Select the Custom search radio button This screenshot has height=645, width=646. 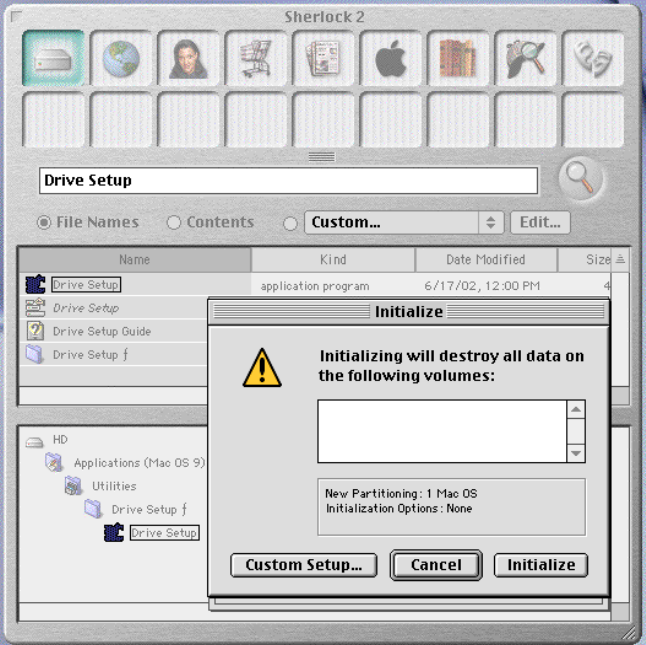tap(290, 224)
